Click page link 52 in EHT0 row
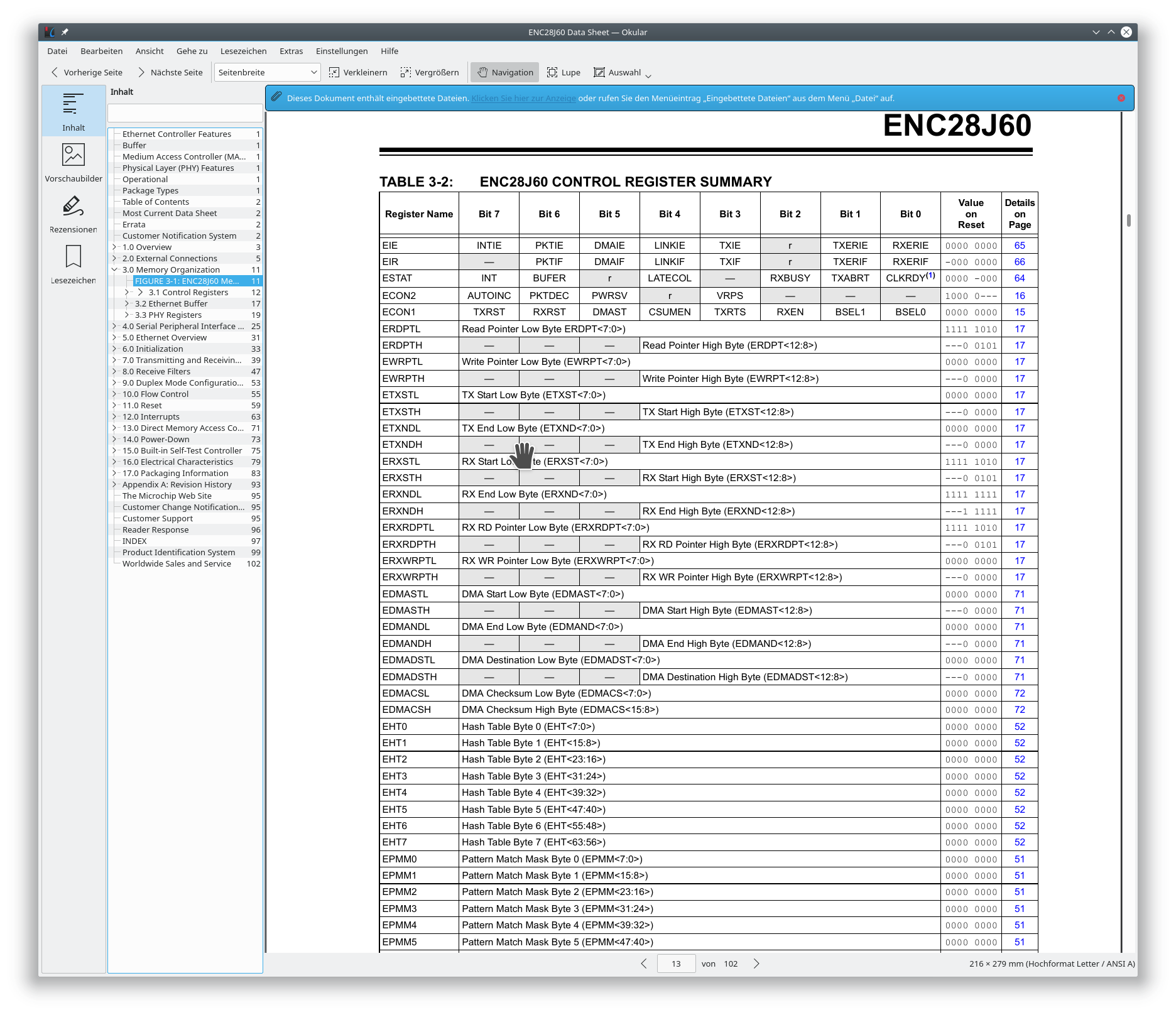The height and width of the screenshot is (1015, 1176). pos(1020,727)
